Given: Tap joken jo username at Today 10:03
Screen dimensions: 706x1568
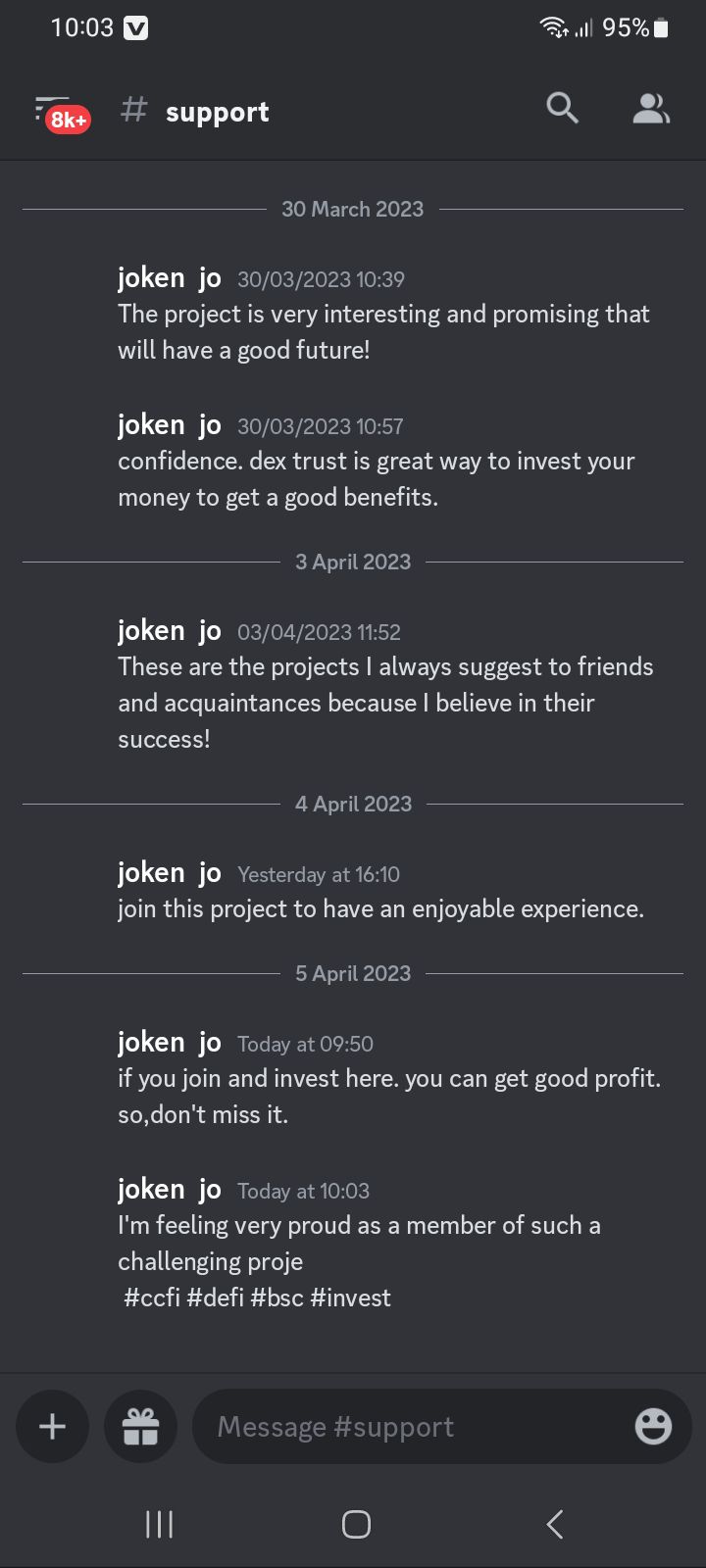Looking at the screenshot, I should tap(170, 1190).
